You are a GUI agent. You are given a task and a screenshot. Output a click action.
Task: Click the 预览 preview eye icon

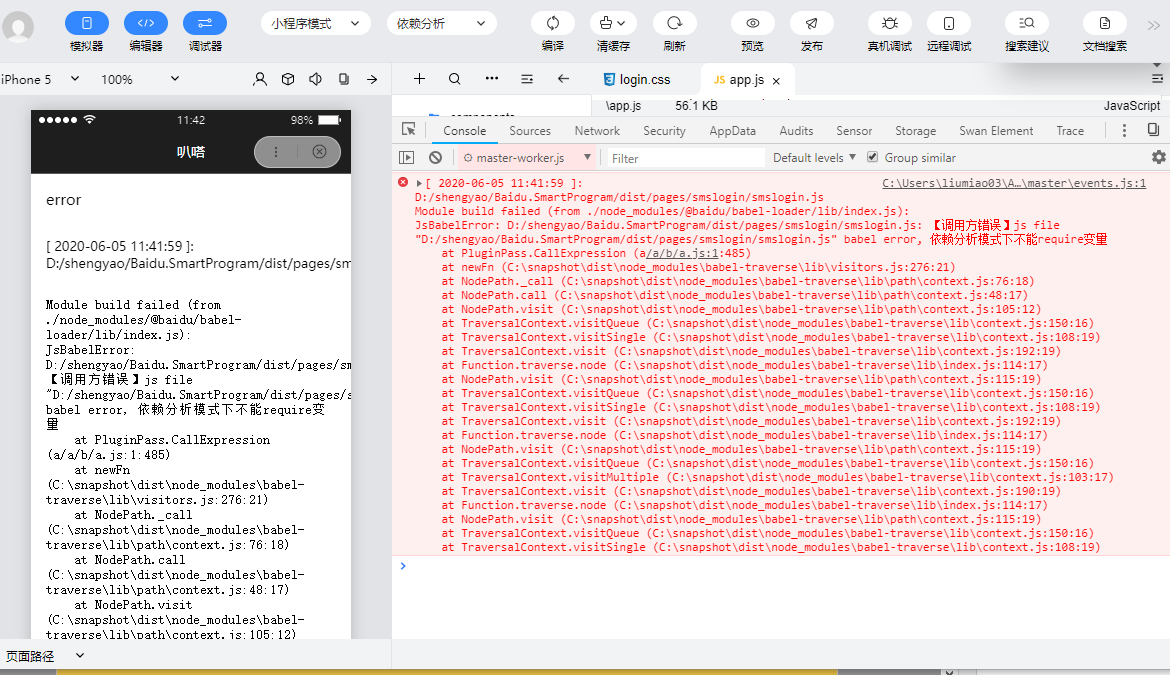point(752,23)
